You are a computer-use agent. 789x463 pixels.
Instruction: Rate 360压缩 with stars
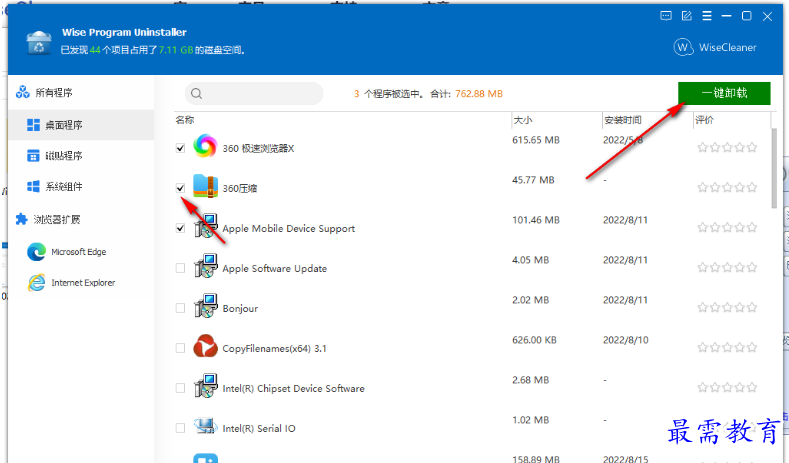coord(727,188)
